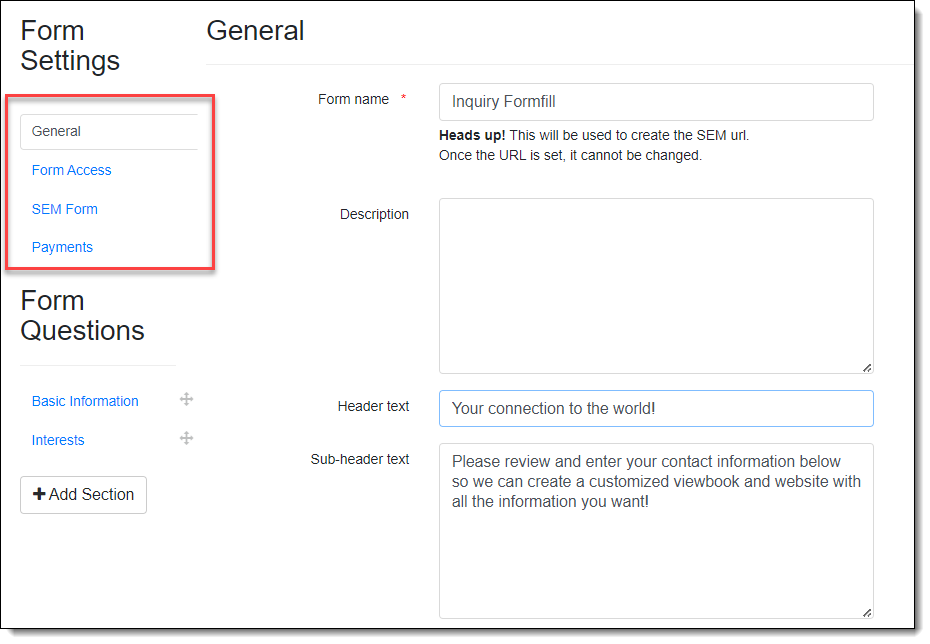Open the Payments settings
Screen dimensions: 930x644
(x=62, y=248)
